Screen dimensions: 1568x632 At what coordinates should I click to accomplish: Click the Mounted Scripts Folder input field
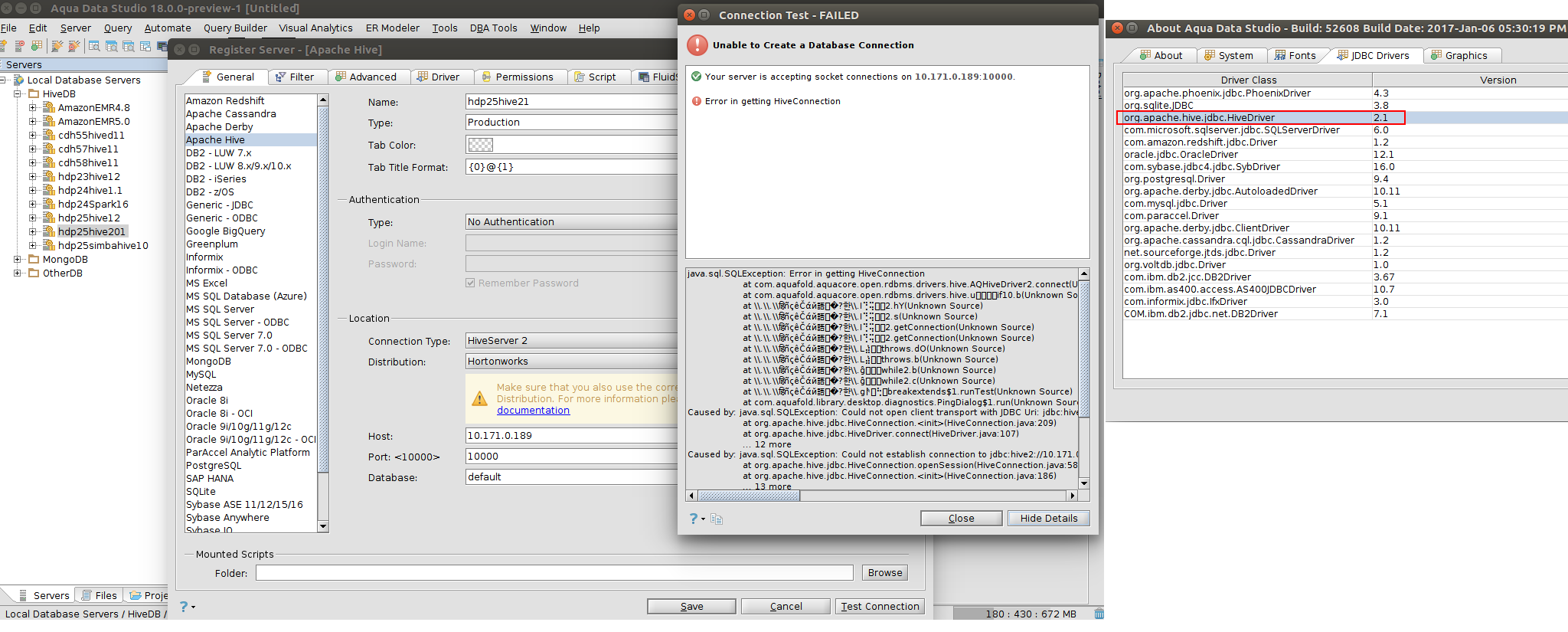(554, 573)
